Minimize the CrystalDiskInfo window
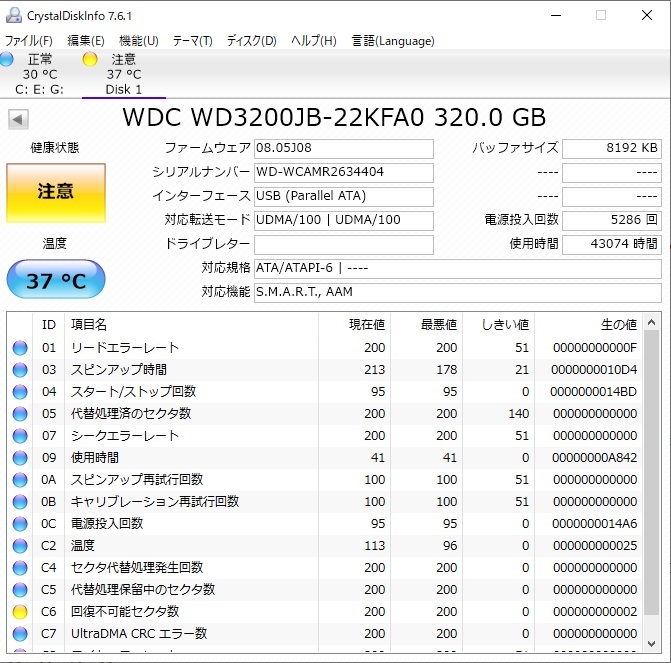671x663 pixels. pyautogui.click(x=556, y=15)
